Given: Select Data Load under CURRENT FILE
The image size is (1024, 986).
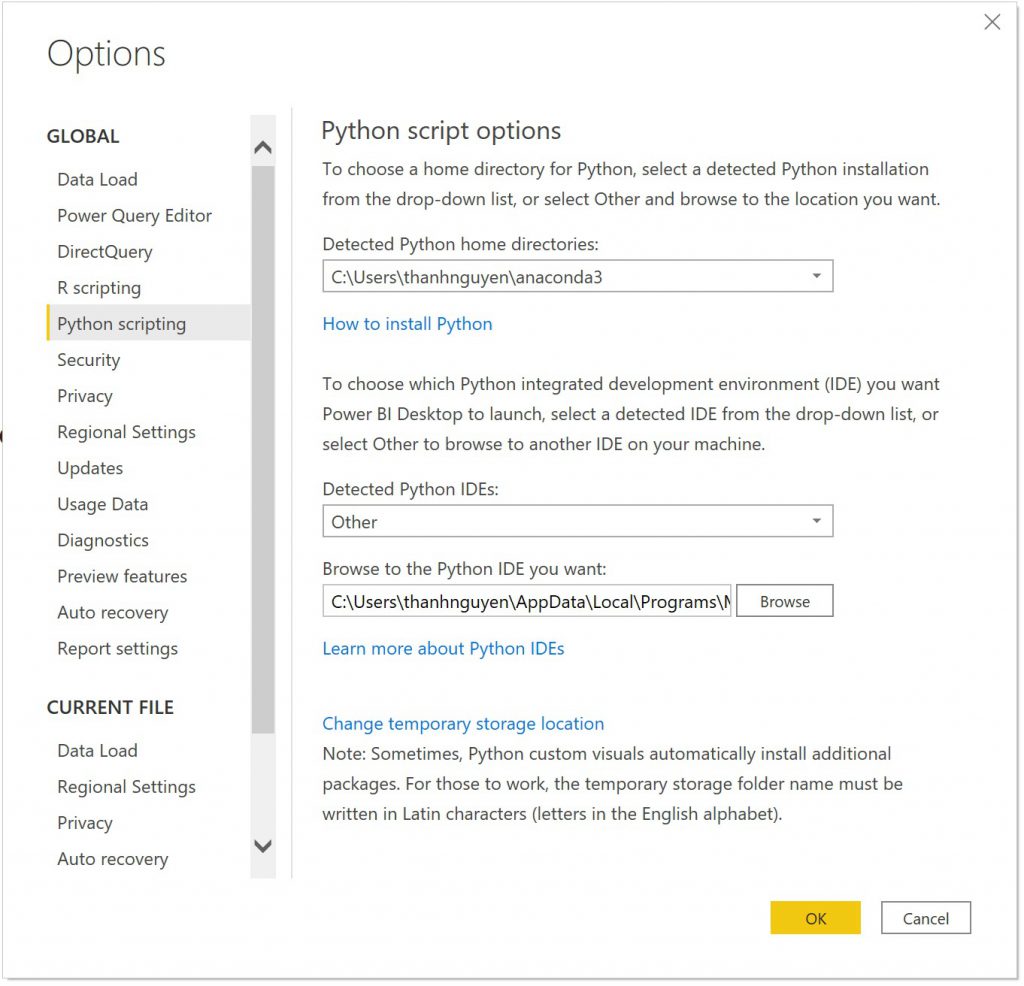Looking at the screenshot, I should 97,750.
